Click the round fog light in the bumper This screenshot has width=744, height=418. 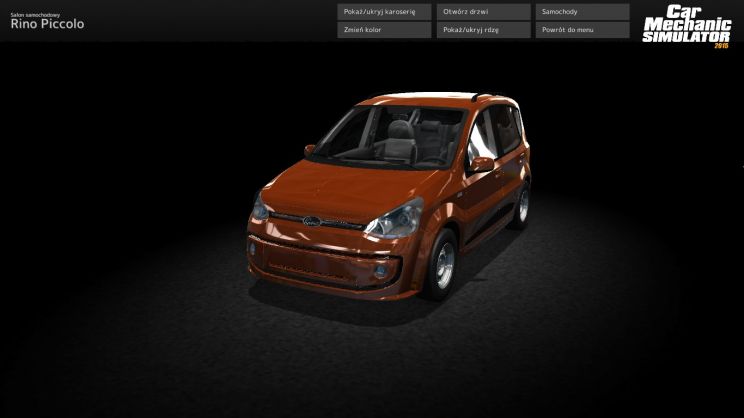pos(380,271)
